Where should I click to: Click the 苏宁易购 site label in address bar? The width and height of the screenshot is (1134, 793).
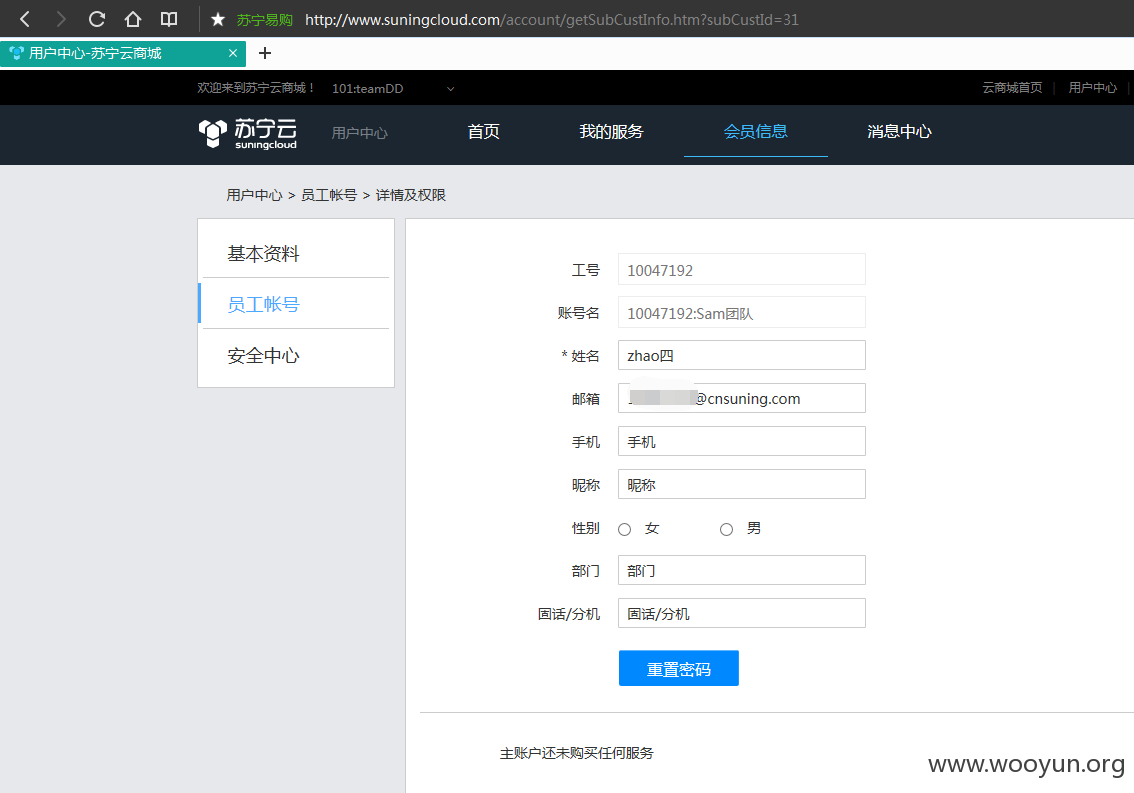tap(265, 20)
